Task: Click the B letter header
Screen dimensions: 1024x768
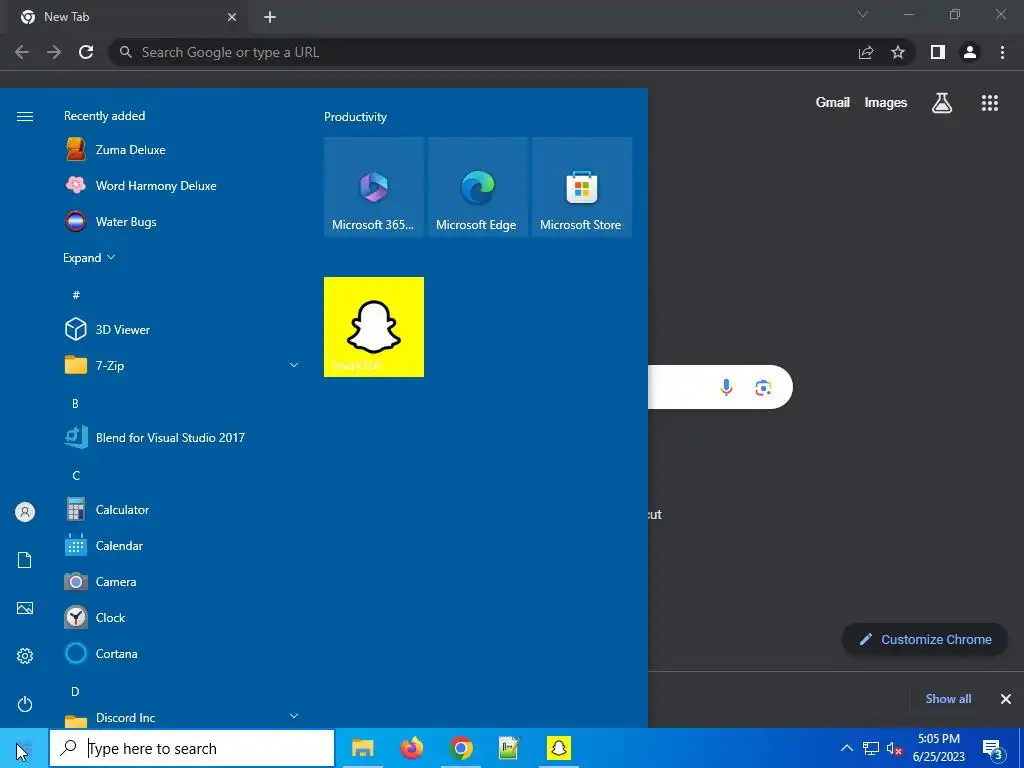Action: (x=75, y=404)
